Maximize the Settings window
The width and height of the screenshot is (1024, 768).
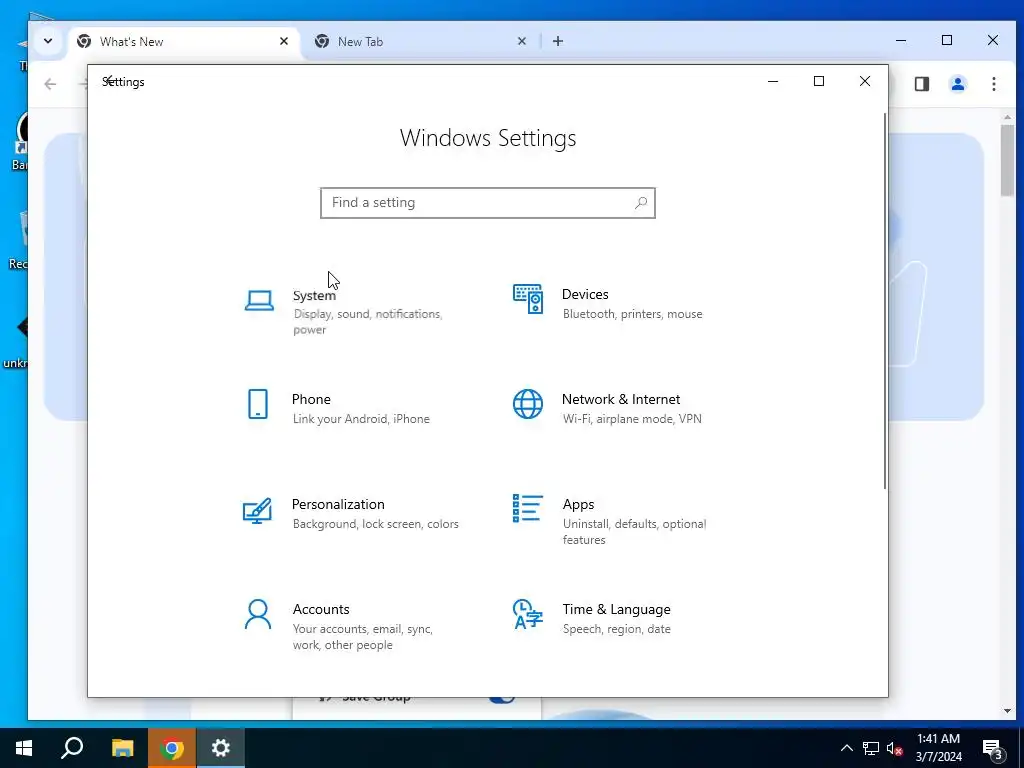point(818,81)
